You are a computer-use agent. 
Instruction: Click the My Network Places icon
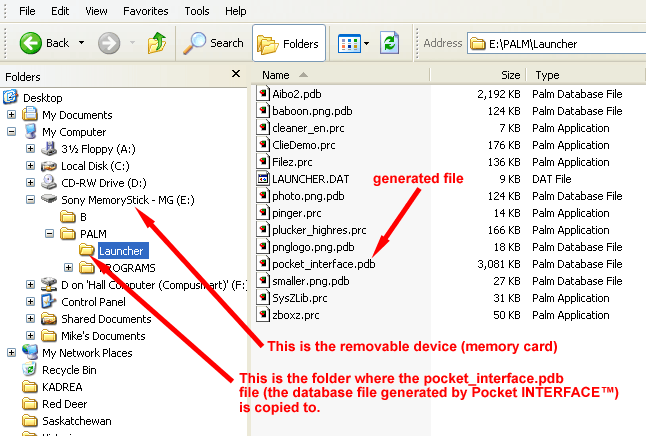pos(30,352)
